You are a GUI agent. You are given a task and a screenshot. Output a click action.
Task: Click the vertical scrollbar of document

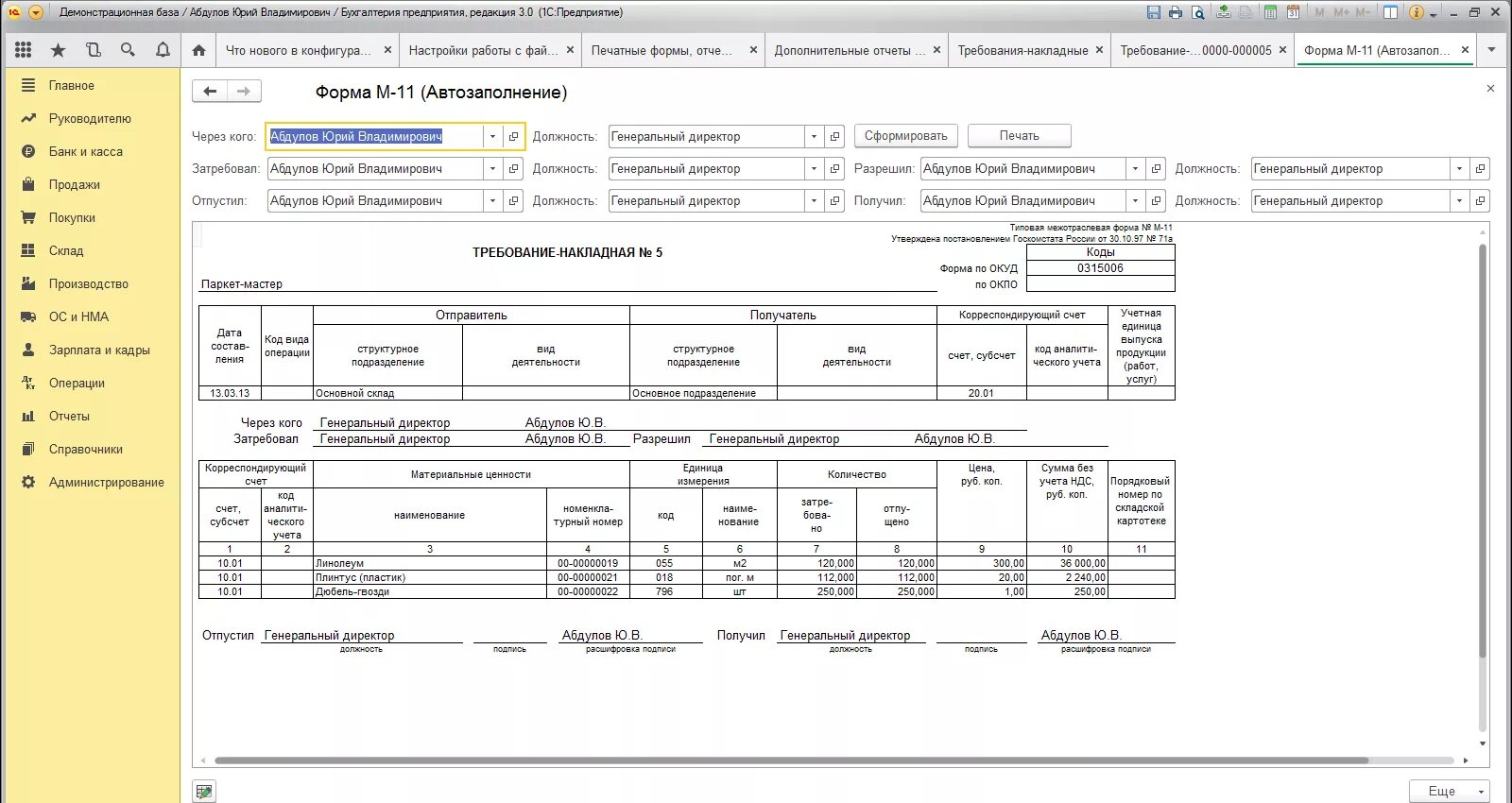click(1483, 452)
